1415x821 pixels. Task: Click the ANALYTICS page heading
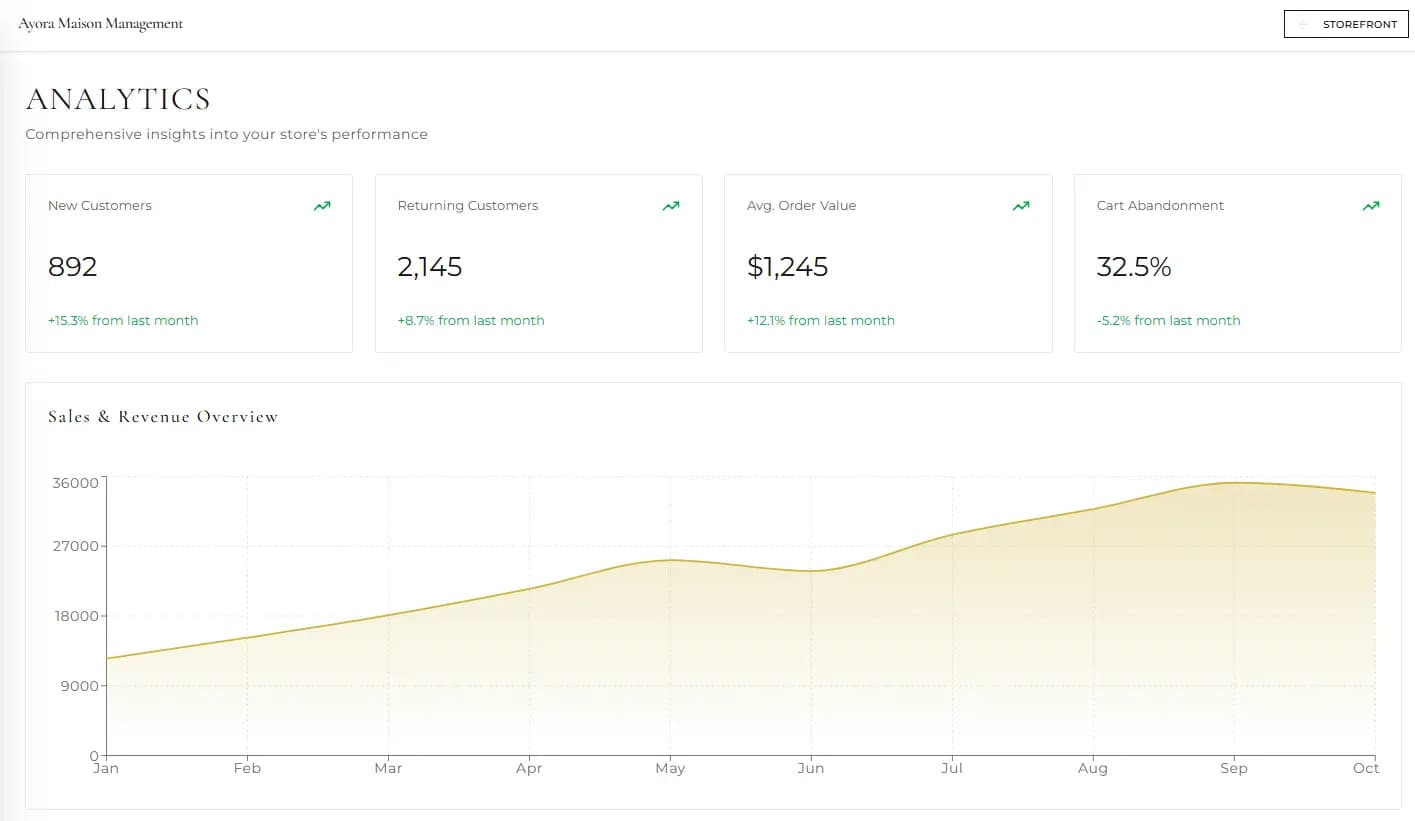(x=118, y=99)
